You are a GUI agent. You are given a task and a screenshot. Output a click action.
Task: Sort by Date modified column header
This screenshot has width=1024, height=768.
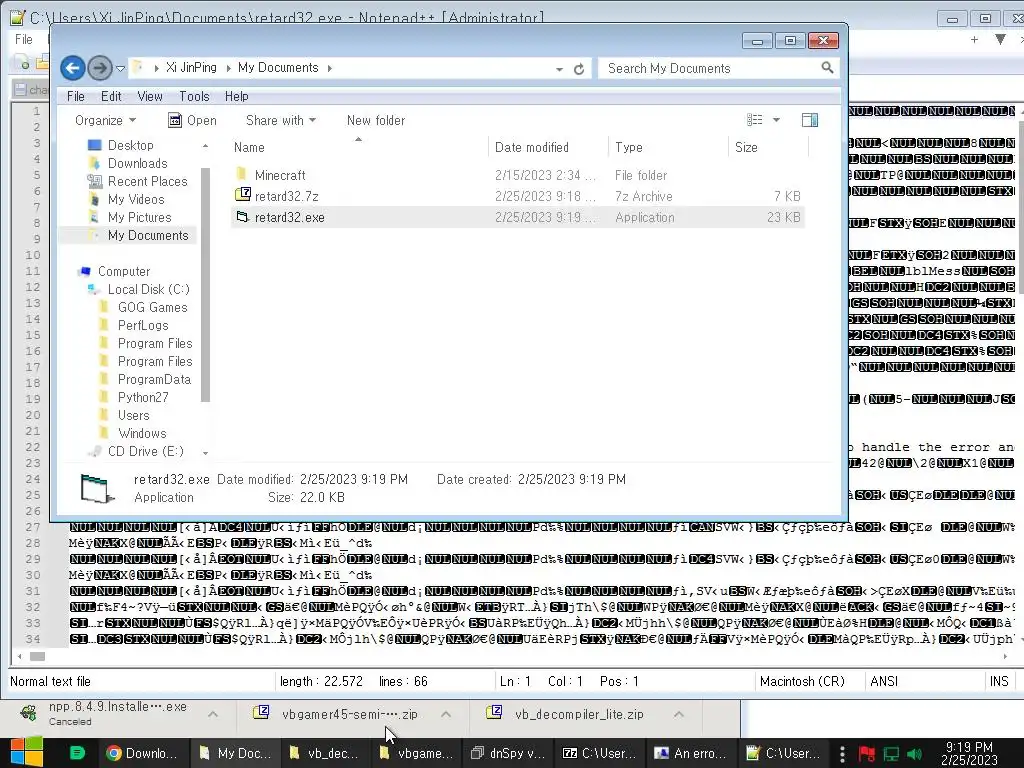pyautogui.click(x=532, y=148)
